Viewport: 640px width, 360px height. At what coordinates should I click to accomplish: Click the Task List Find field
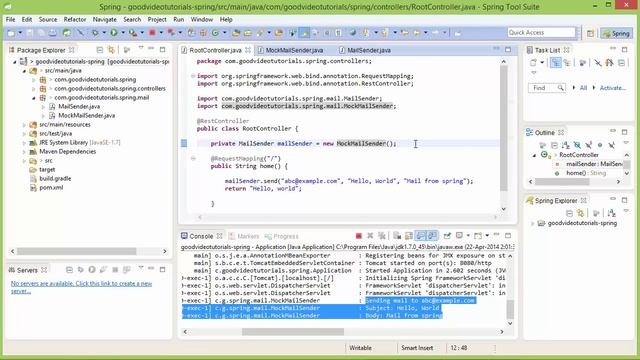tap(547, 88)
